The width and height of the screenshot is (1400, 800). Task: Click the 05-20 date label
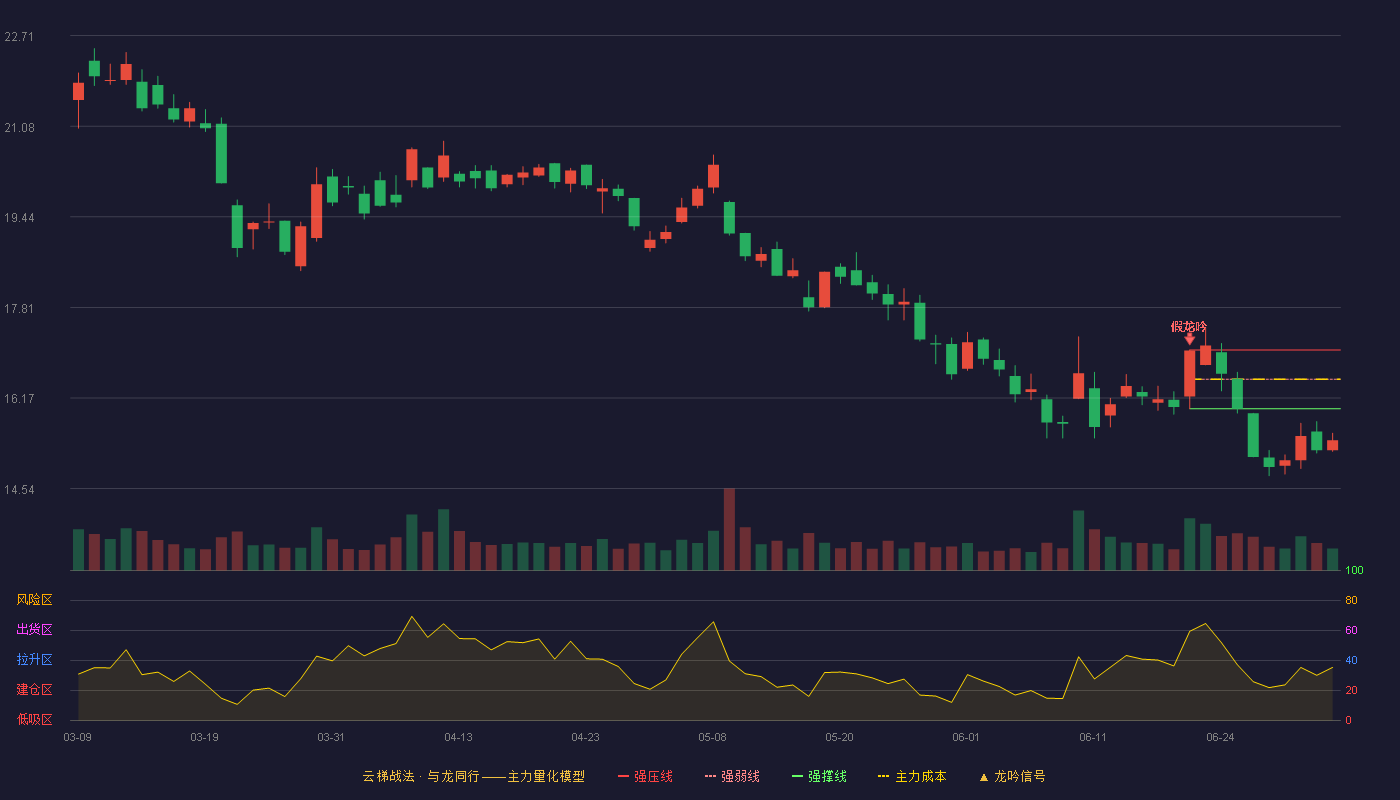(x=839, y=737)
